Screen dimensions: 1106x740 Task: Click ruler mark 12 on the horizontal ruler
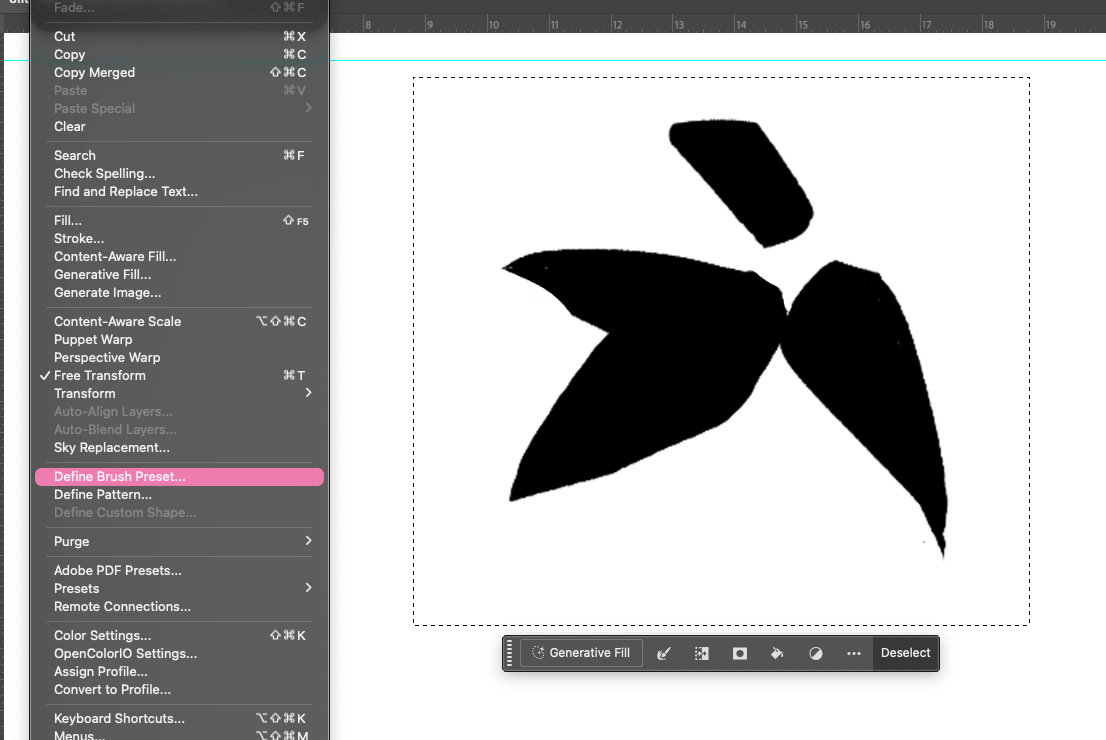click(x=618, y=25)
